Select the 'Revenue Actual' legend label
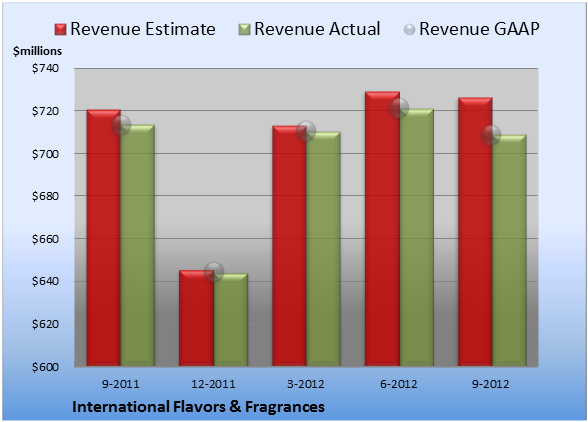 coord(317,29)
